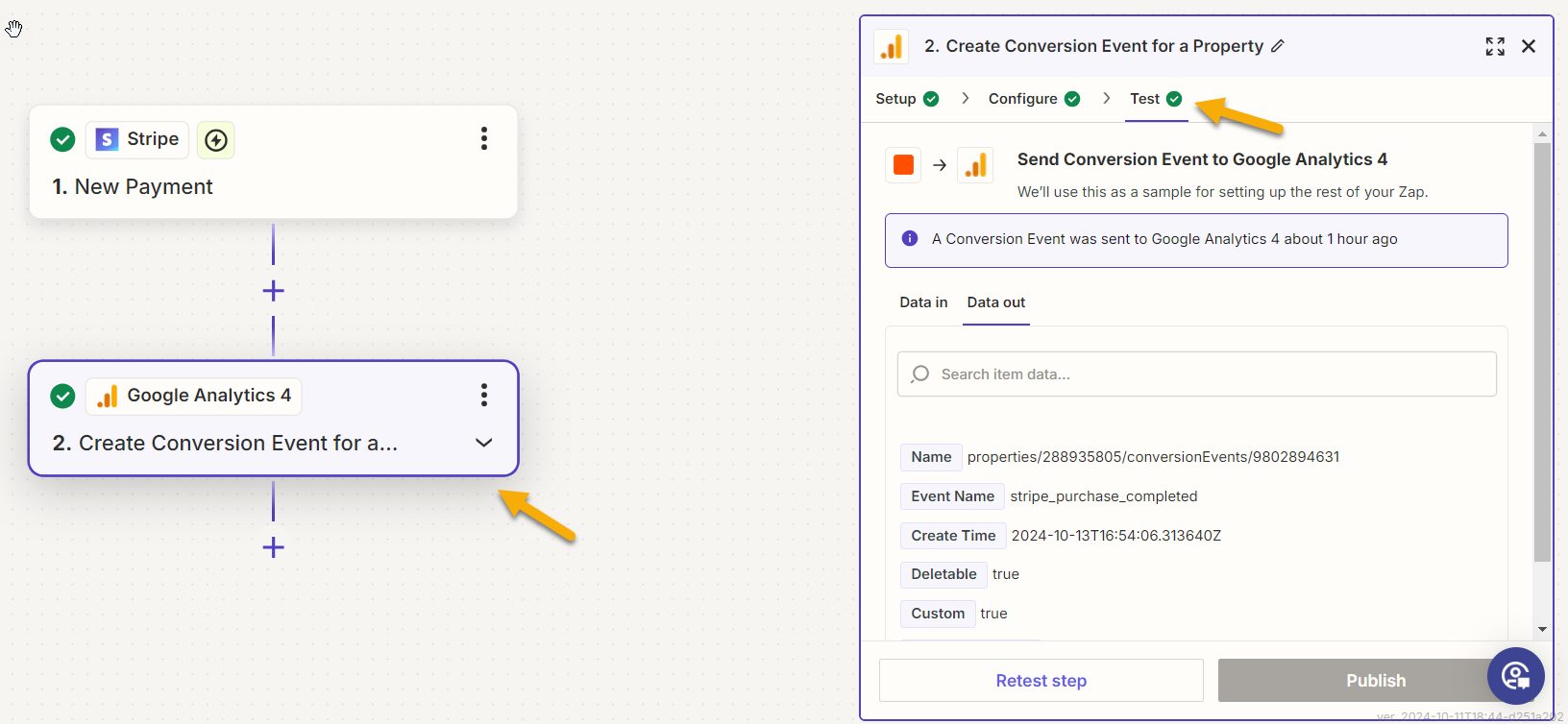The width and height of the screenshot is (1568, 724).
Task: Open the Google Analytics 4 step three-dot menu
Action: pos(484,396)
